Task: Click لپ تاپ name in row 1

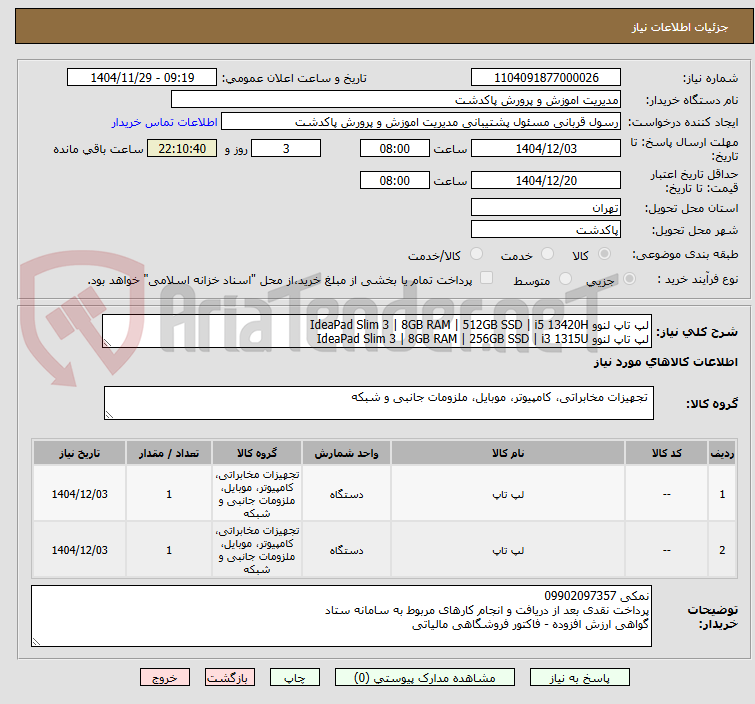Action: click(x=508, y=495)
